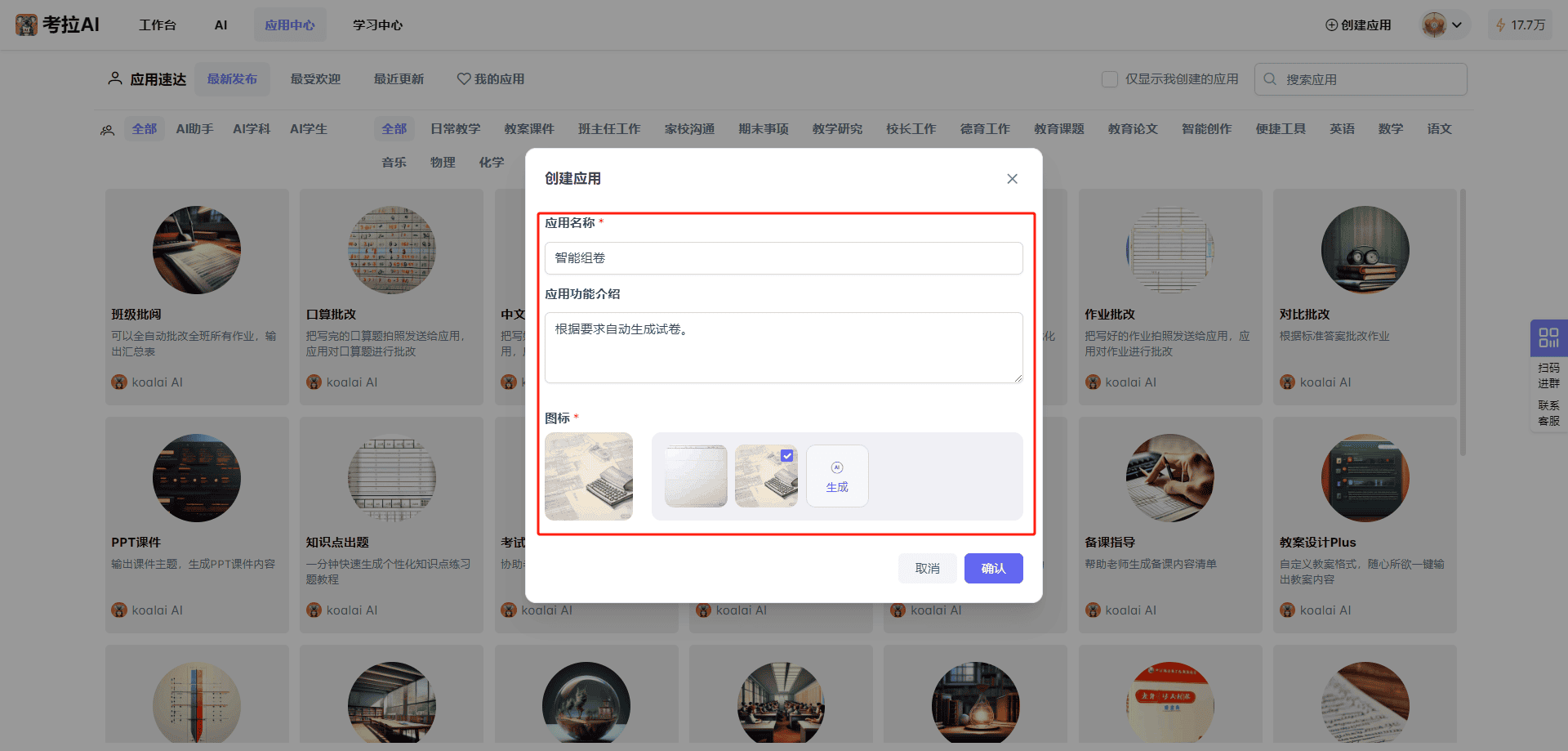Open the 口算批改 app icon
This screenshot has height=751, width=1568.
pos(392,250)
